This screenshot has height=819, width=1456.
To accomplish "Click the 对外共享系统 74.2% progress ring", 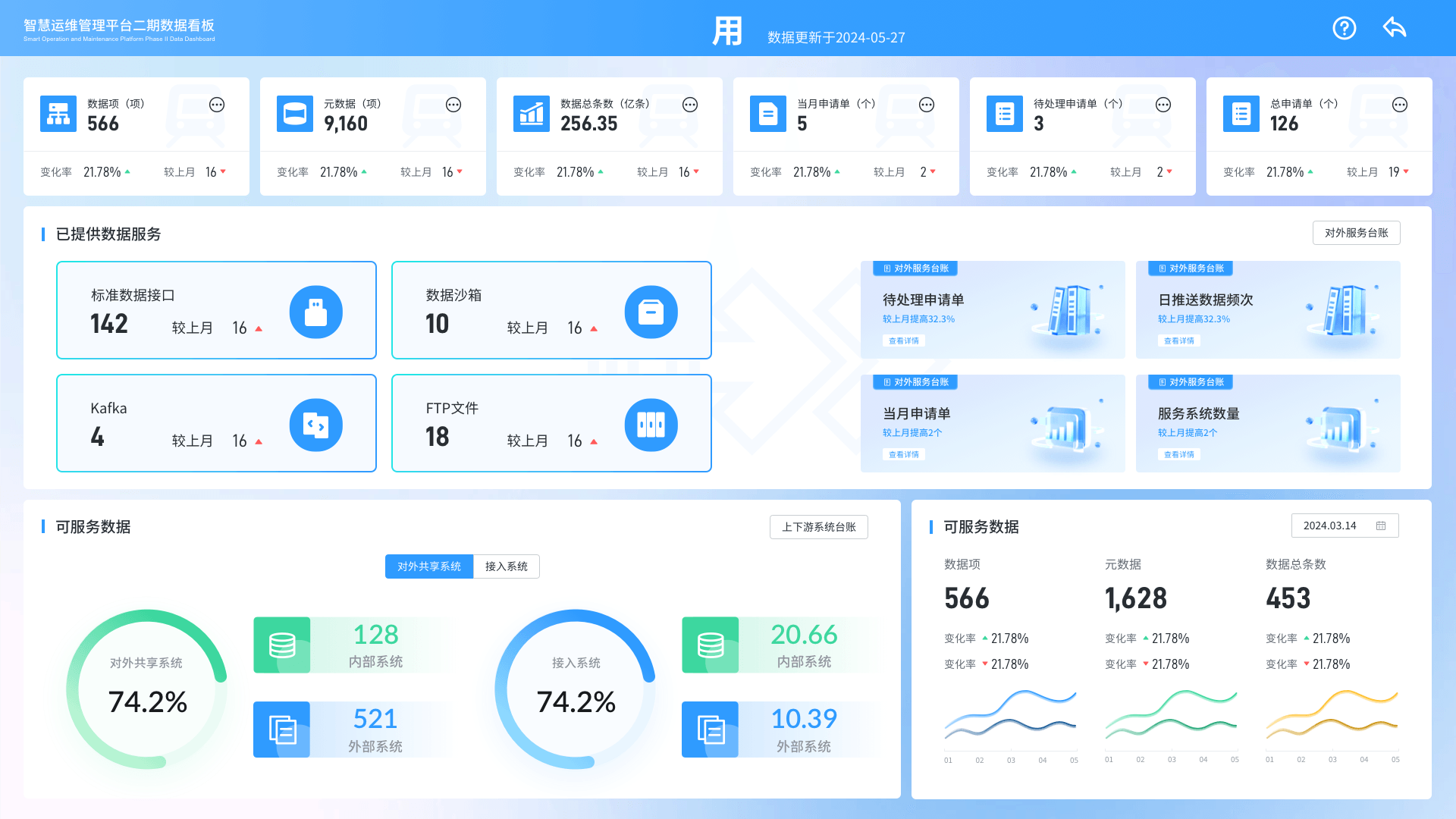I will click(x=147, y=689).
